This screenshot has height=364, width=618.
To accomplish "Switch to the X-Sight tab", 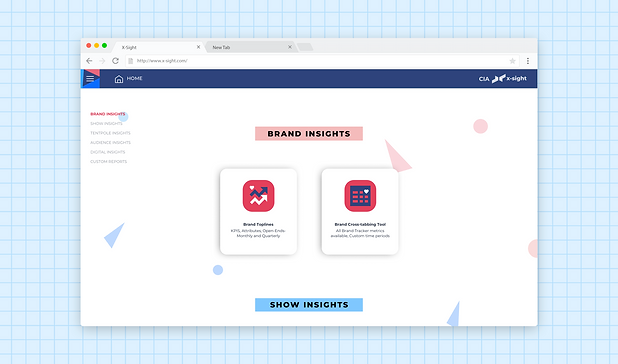I will pos(158,47).
